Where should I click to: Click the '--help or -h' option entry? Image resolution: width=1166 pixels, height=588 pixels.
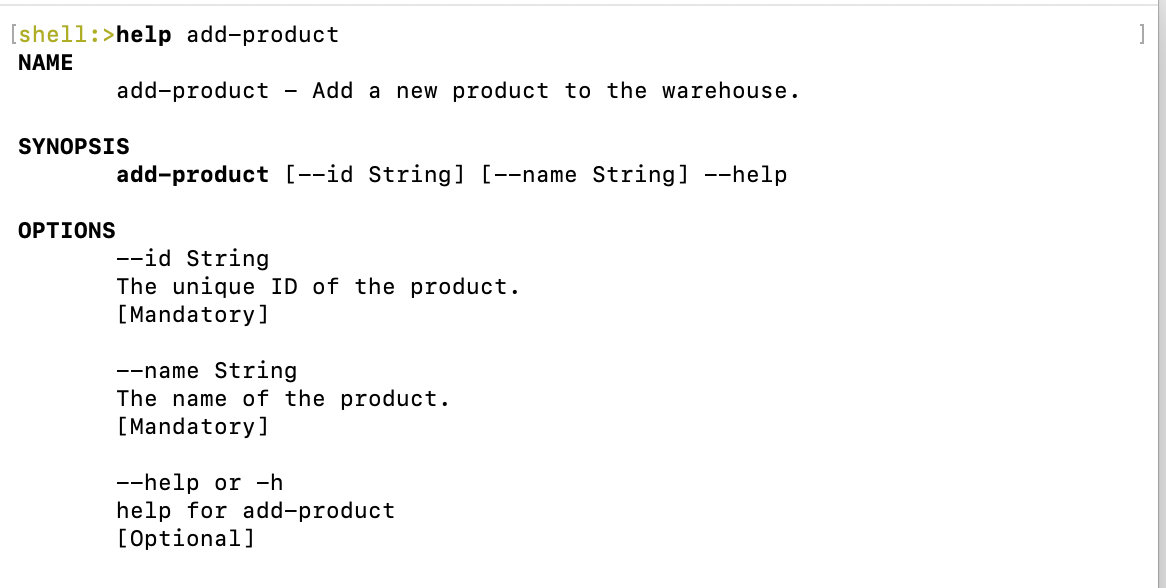[x=200, y=483]
